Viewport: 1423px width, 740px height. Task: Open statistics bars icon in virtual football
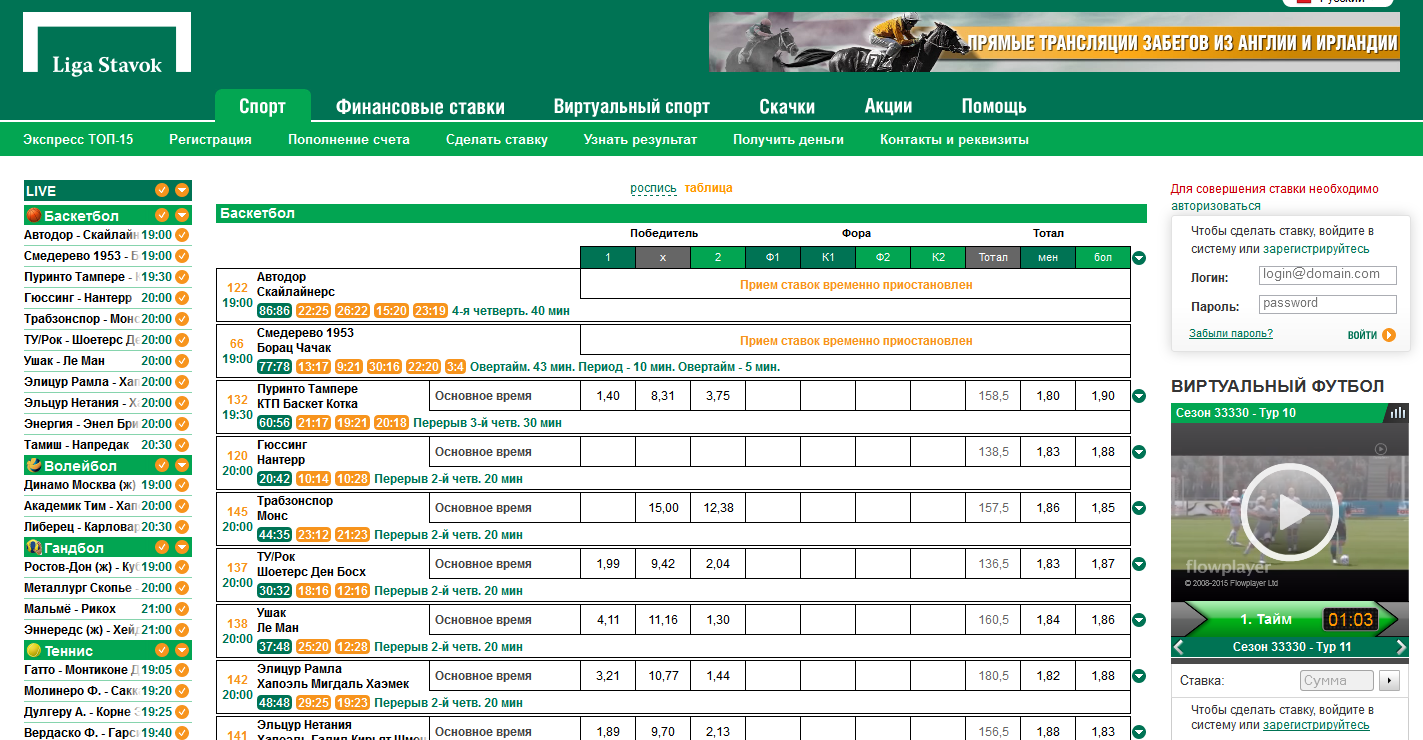pyautogui.click(x=1397, y=413)
